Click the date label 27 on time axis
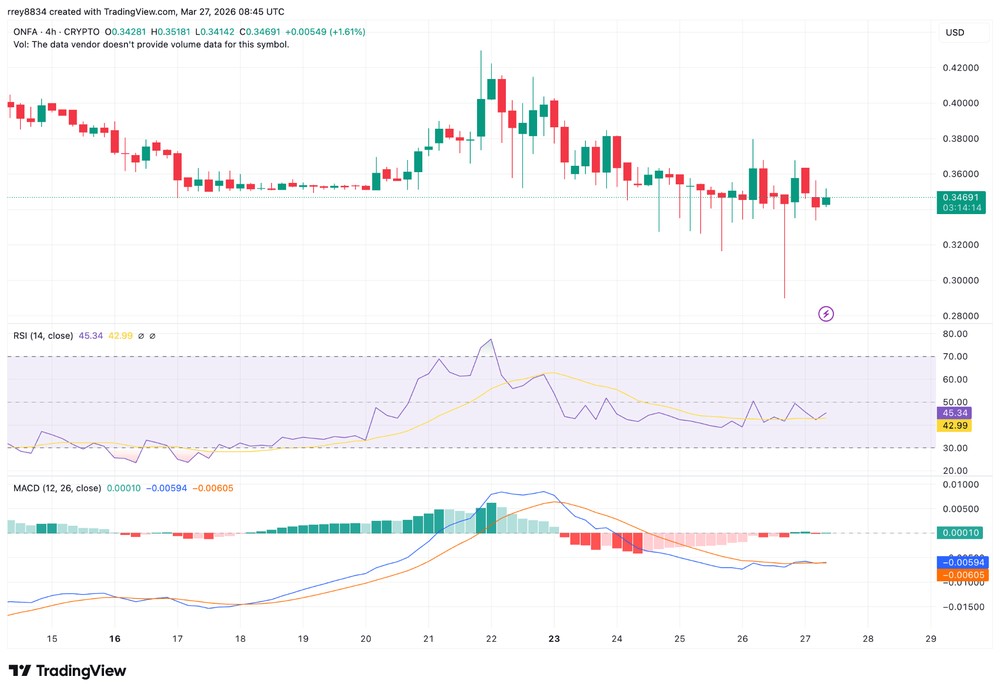Screen dimensions: 1000x693 pyautogui.click(x=805, y=638)
